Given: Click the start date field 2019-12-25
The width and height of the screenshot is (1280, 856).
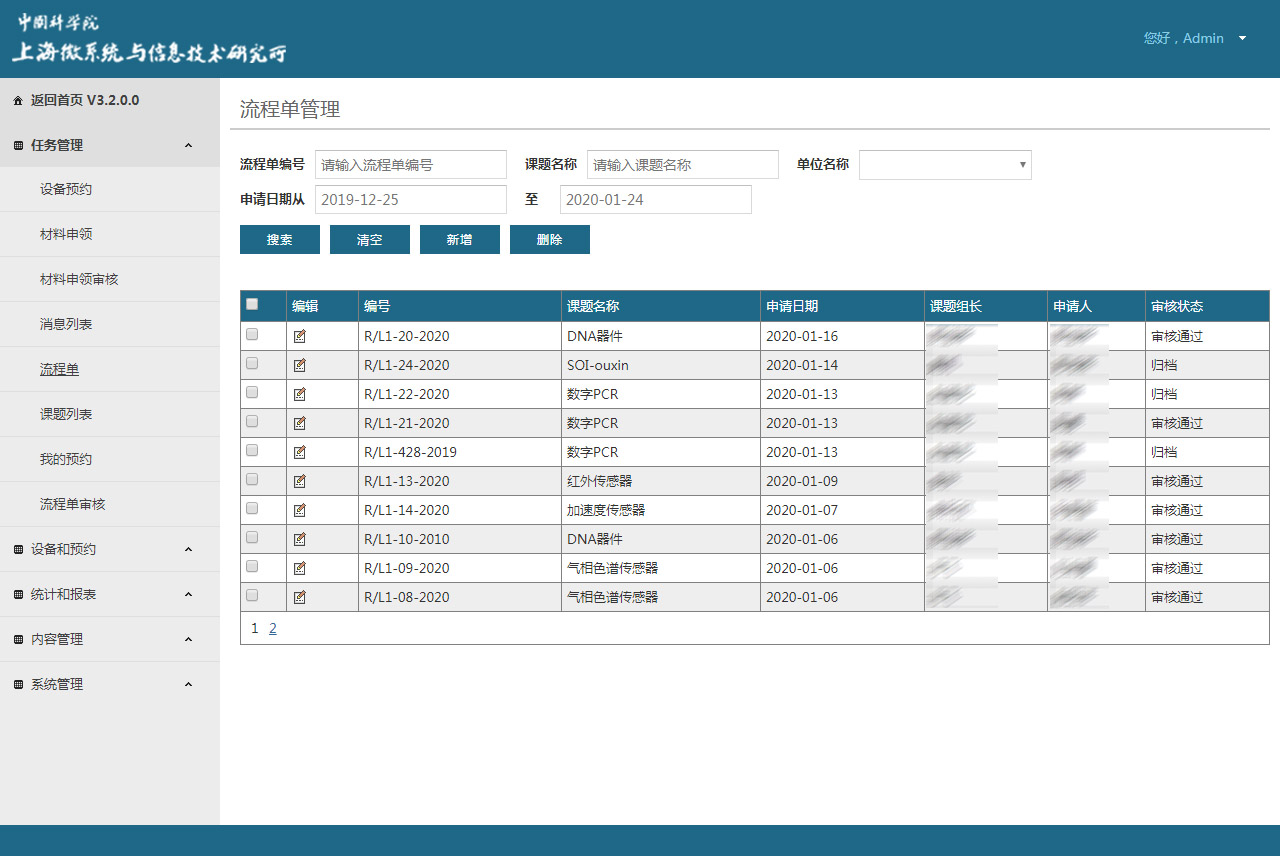Looking at the screenshot, I should point(411,200).
